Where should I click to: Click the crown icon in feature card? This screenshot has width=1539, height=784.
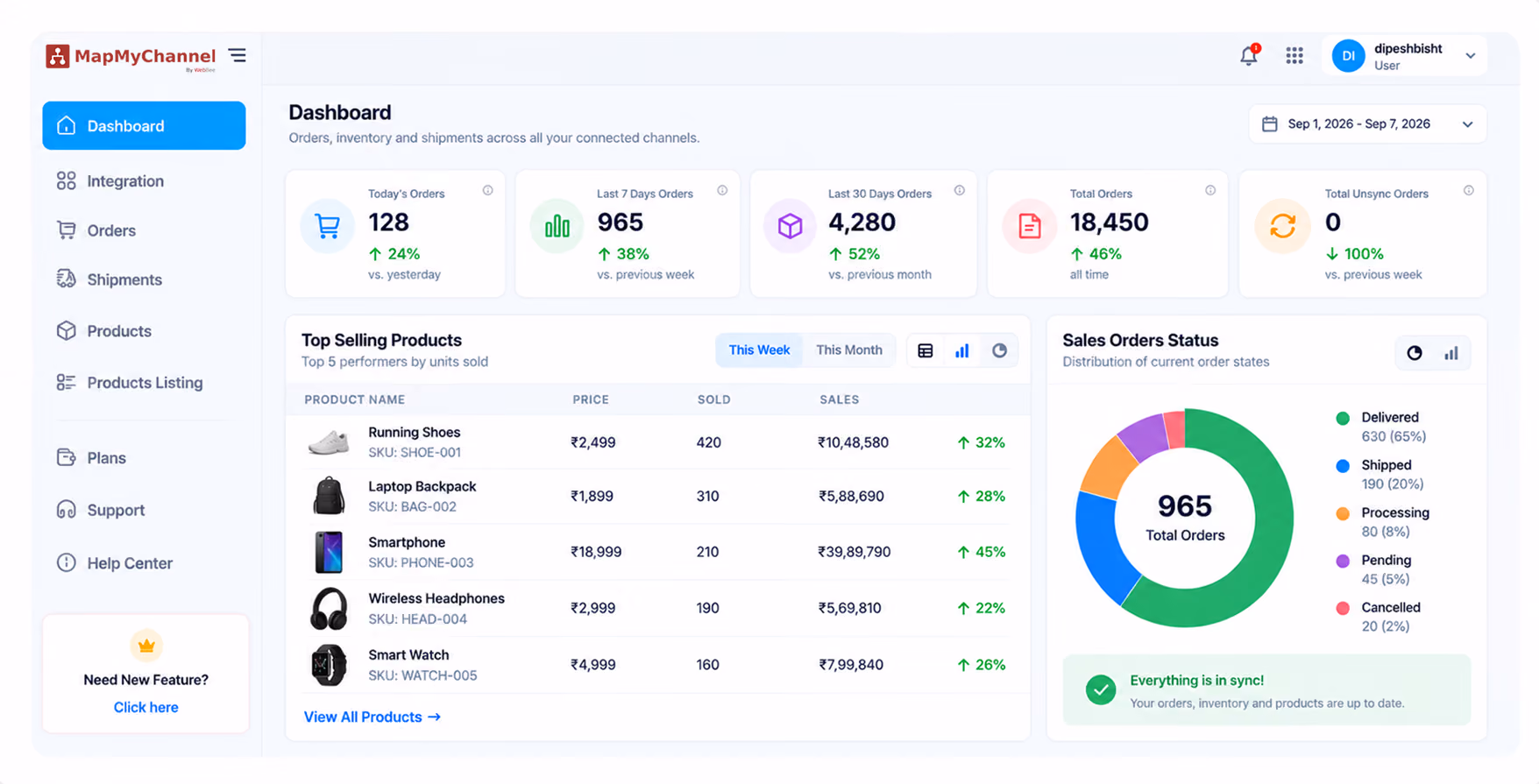pyautogui.click(x=146, y=646)
